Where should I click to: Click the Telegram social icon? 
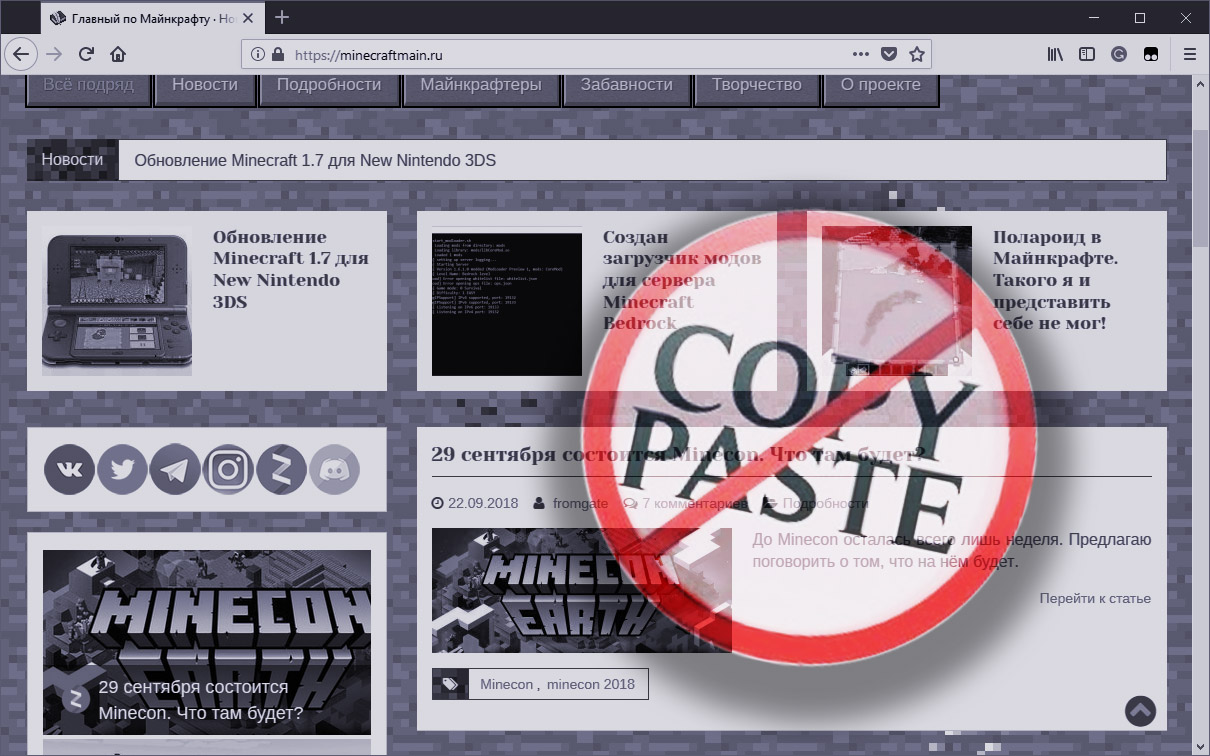point(175,470)
